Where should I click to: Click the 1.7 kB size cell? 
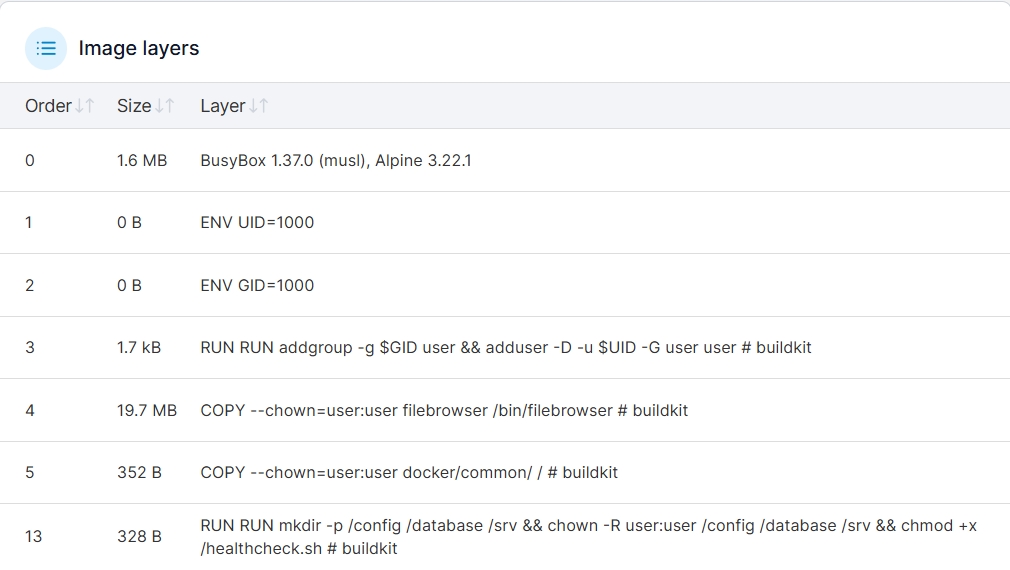pyautogui.click(x=139, y=347)
